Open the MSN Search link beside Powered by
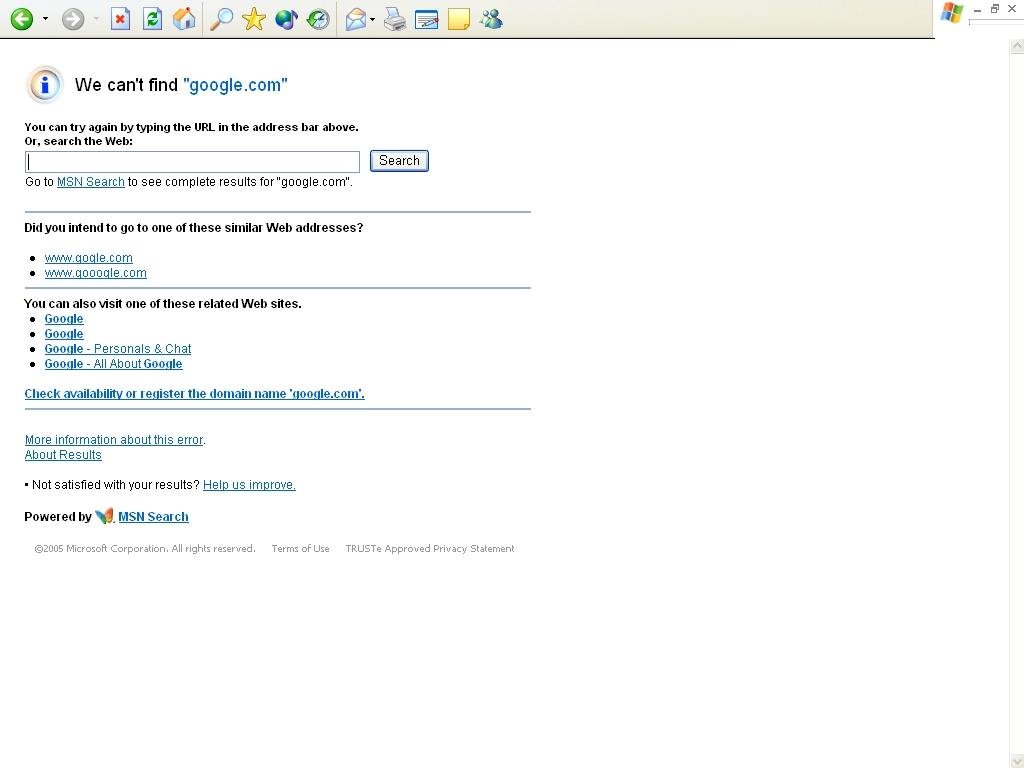1024x768 pixels. (153, 517)
